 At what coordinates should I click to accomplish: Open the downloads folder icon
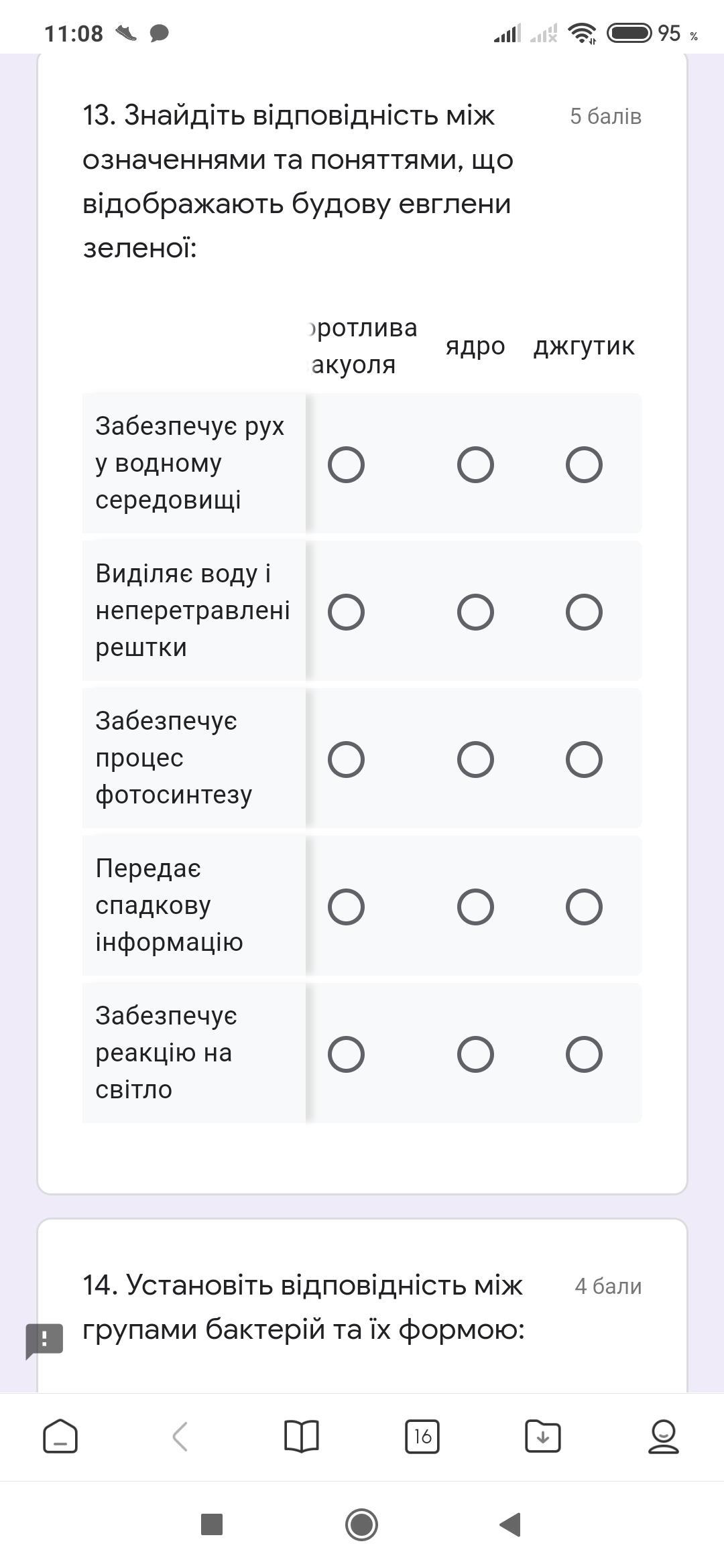tap(542, 1437)
